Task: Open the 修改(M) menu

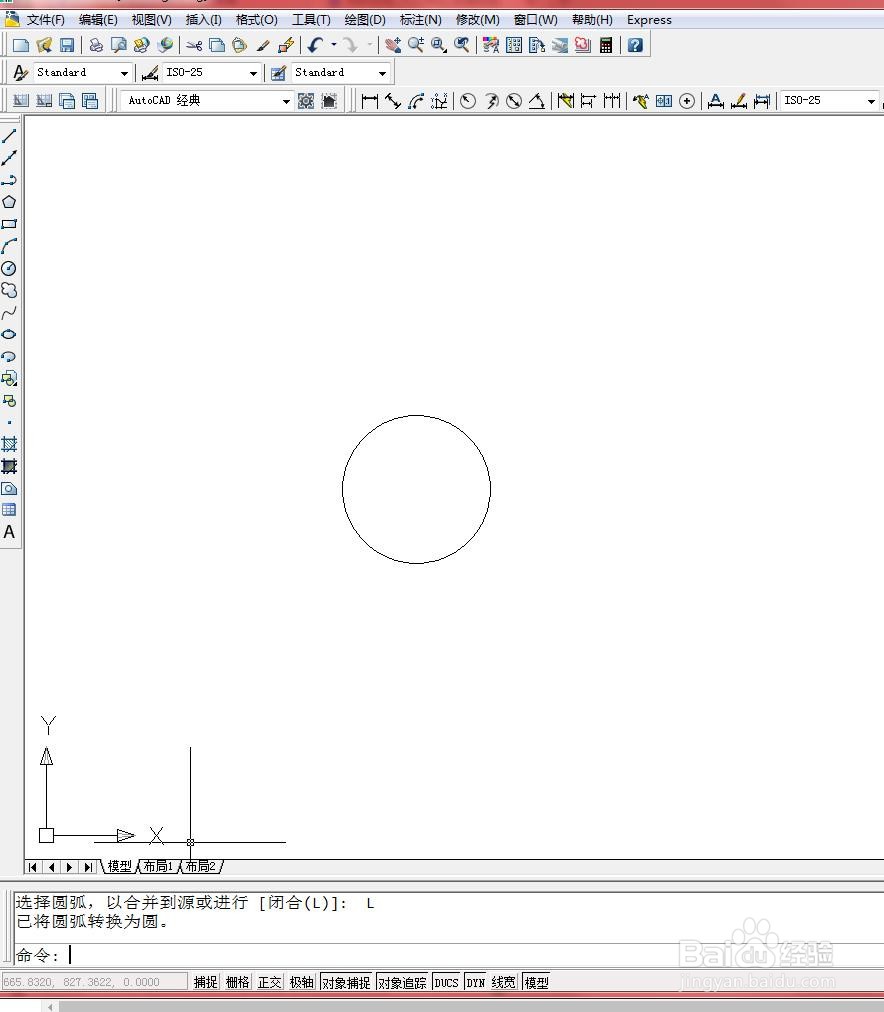Action: (477, 20)
